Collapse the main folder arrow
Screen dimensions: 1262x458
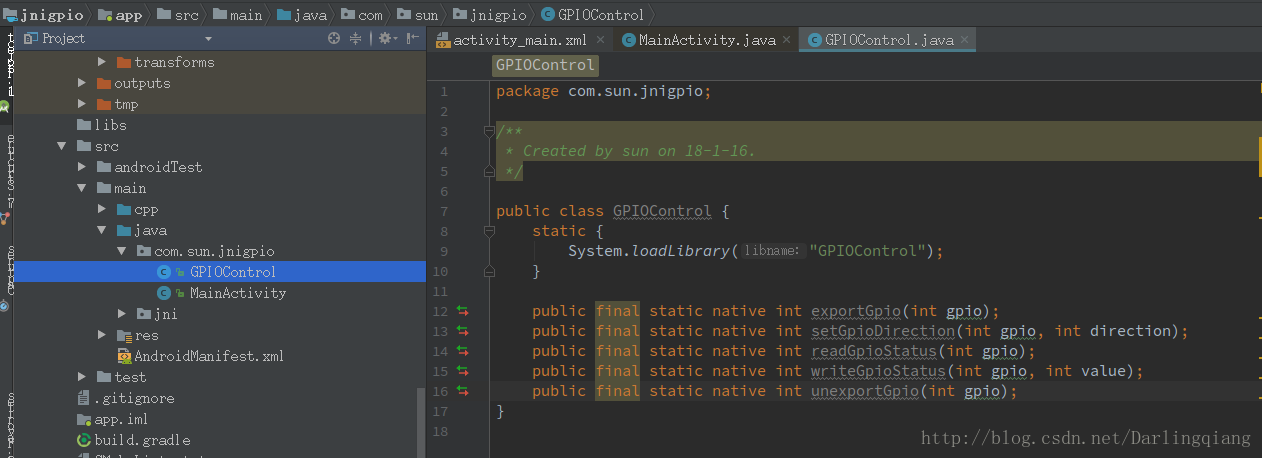click(82, 188)
